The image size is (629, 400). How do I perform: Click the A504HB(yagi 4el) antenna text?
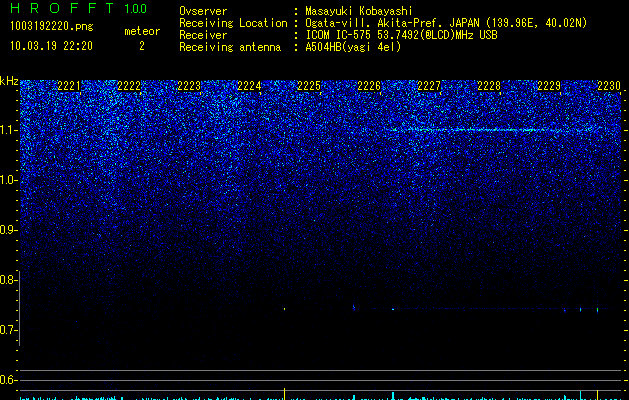[x=353, y=47]
